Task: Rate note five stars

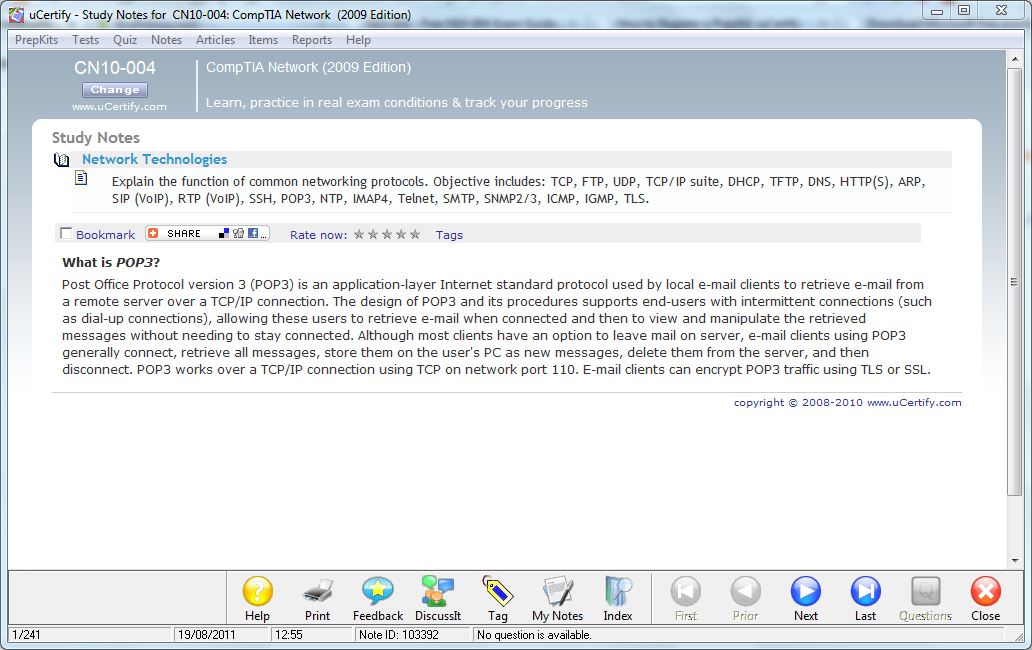Action: 415,234
